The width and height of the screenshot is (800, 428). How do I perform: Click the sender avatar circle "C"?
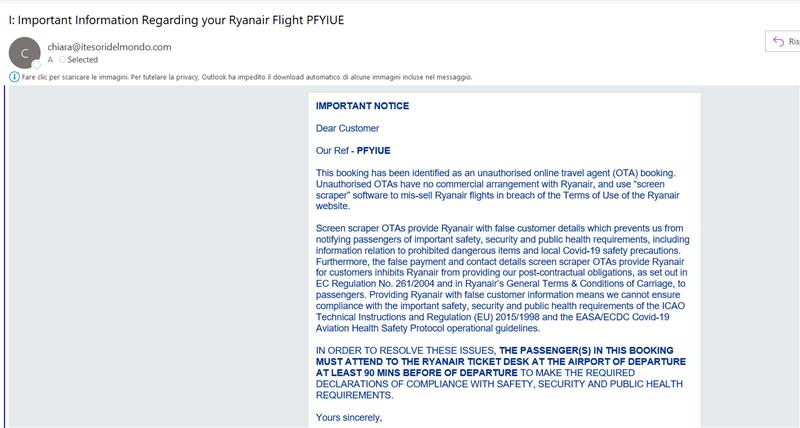(23, 52)
